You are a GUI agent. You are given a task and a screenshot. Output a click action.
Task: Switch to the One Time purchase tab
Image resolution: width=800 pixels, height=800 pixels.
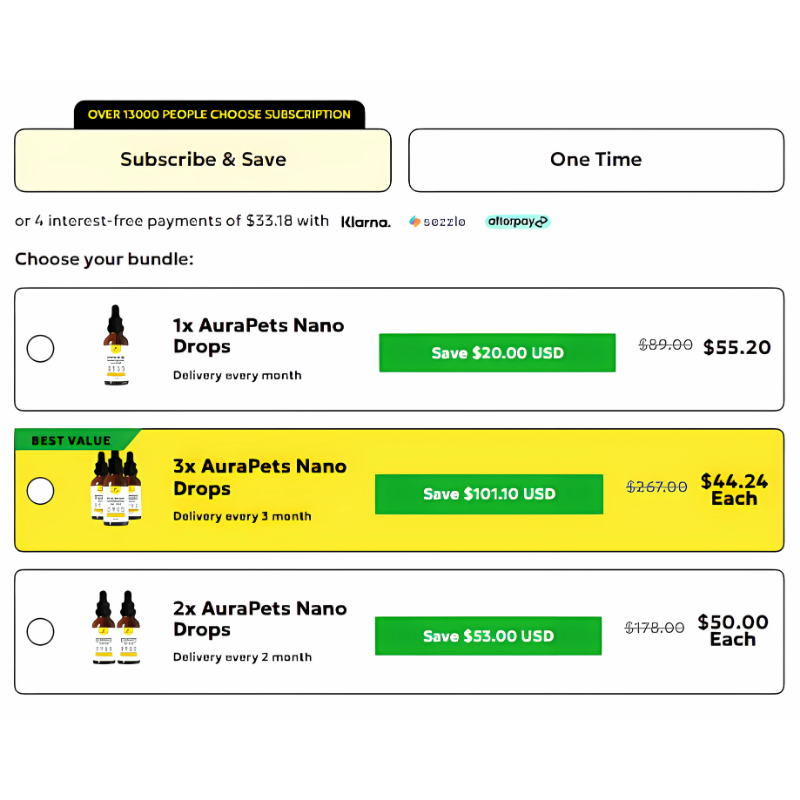coord(596,160)
